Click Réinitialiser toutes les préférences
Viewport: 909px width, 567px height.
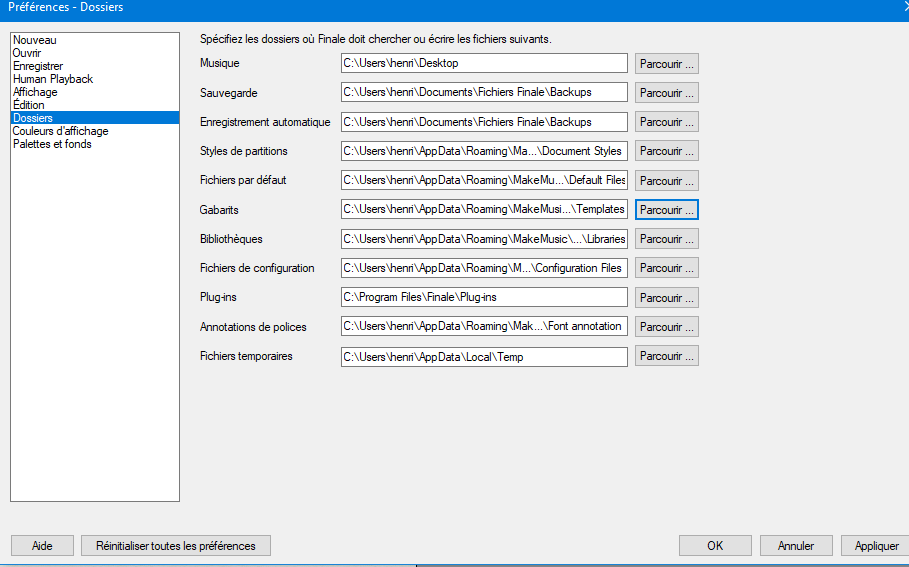tap(176, 546)
